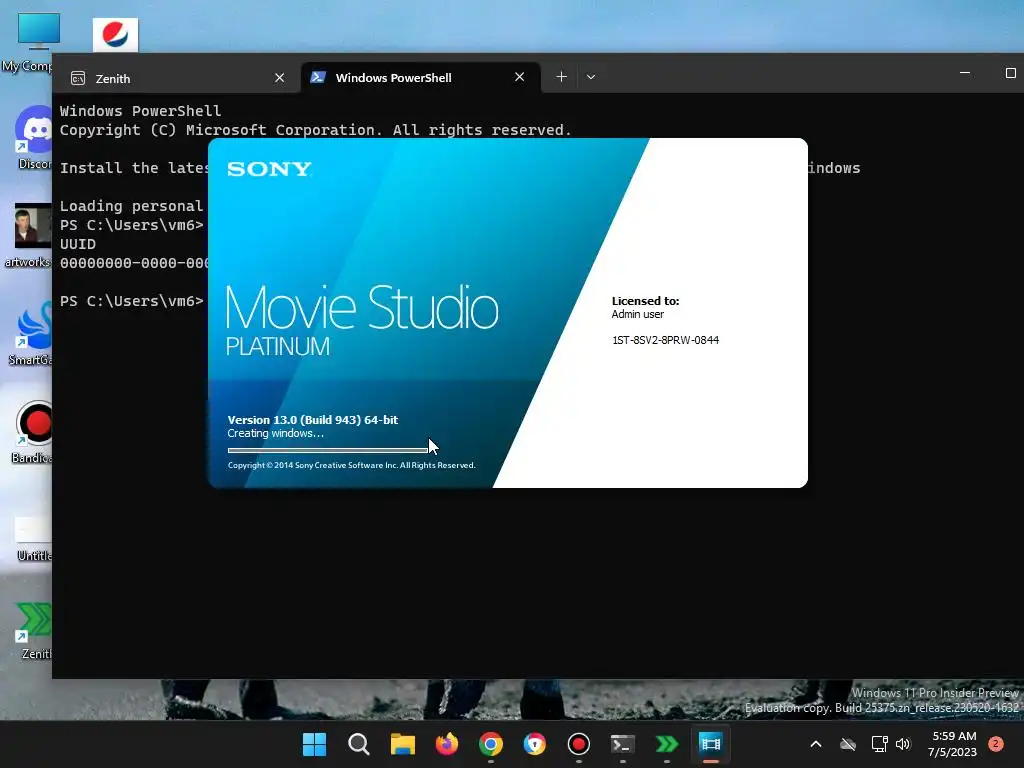Open the Windows Start menu
The height and width of the screenshot is (768, 1024).
pos(314,744)
